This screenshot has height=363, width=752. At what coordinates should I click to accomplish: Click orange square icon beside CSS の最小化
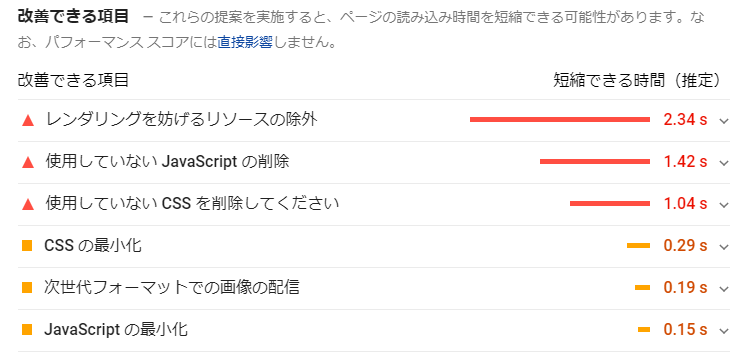[27, 246]
